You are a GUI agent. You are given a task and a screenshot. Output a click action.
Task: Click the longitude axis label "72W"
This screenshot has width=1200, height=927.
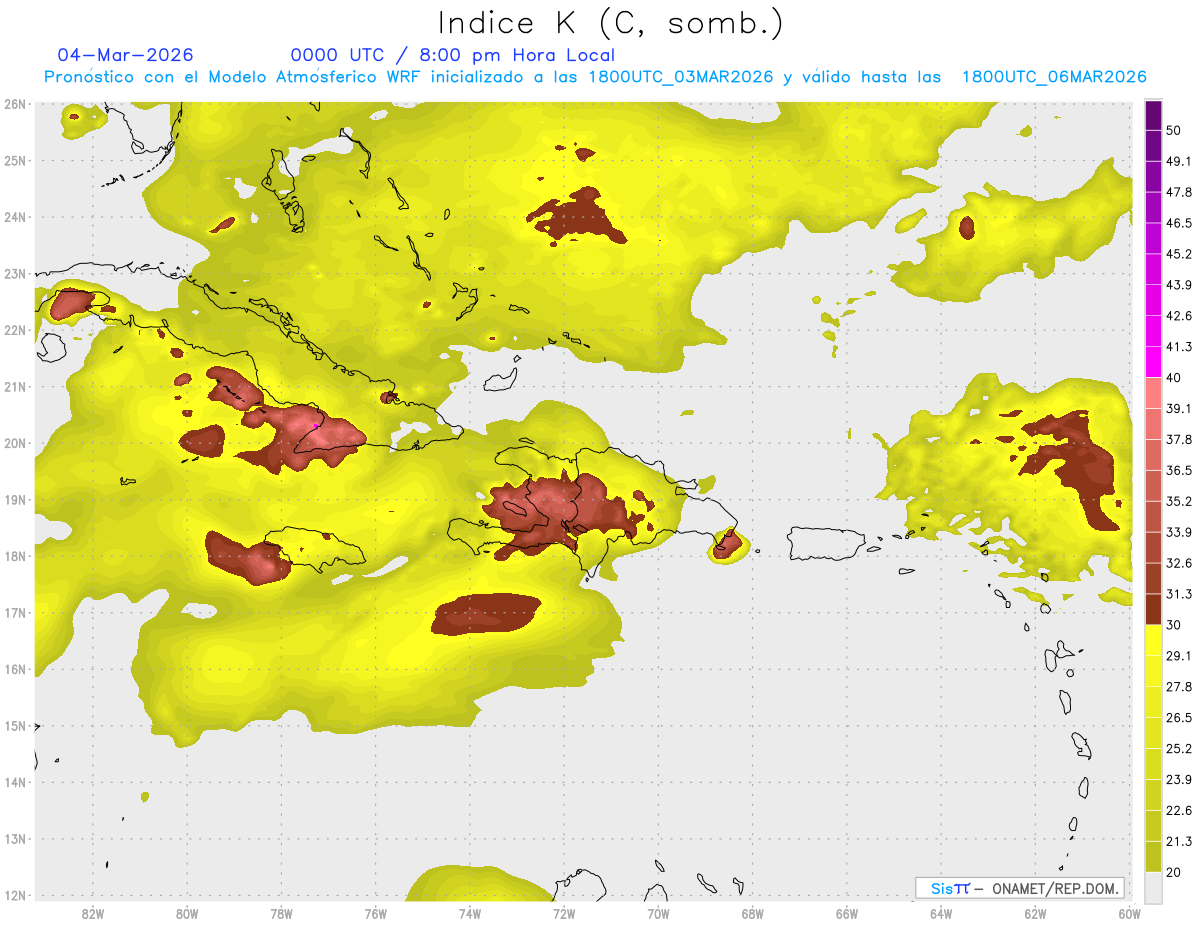click(564, 913)
